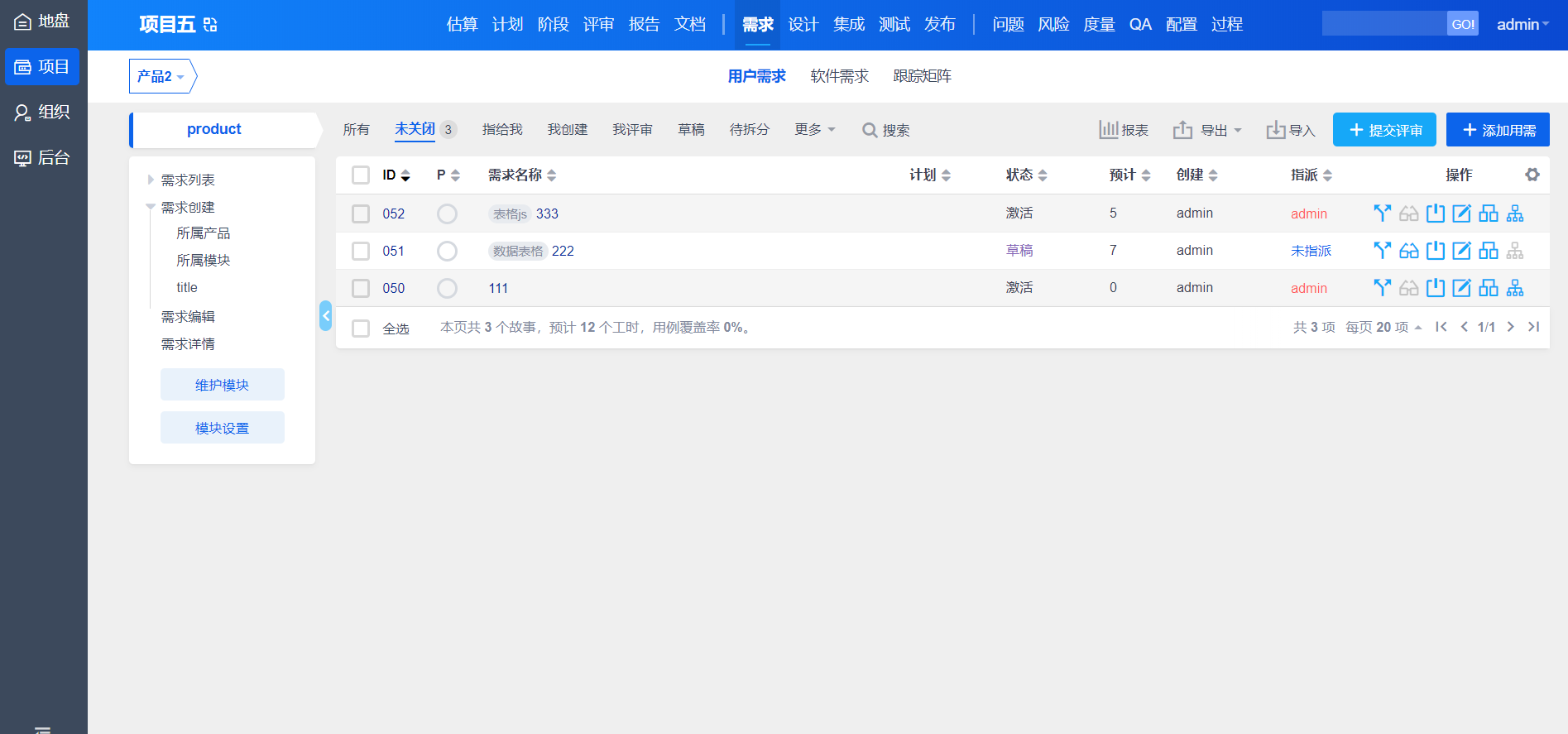Click the power-off icon in row 050
The image size is (1568, 734).
pos(1436,288)
